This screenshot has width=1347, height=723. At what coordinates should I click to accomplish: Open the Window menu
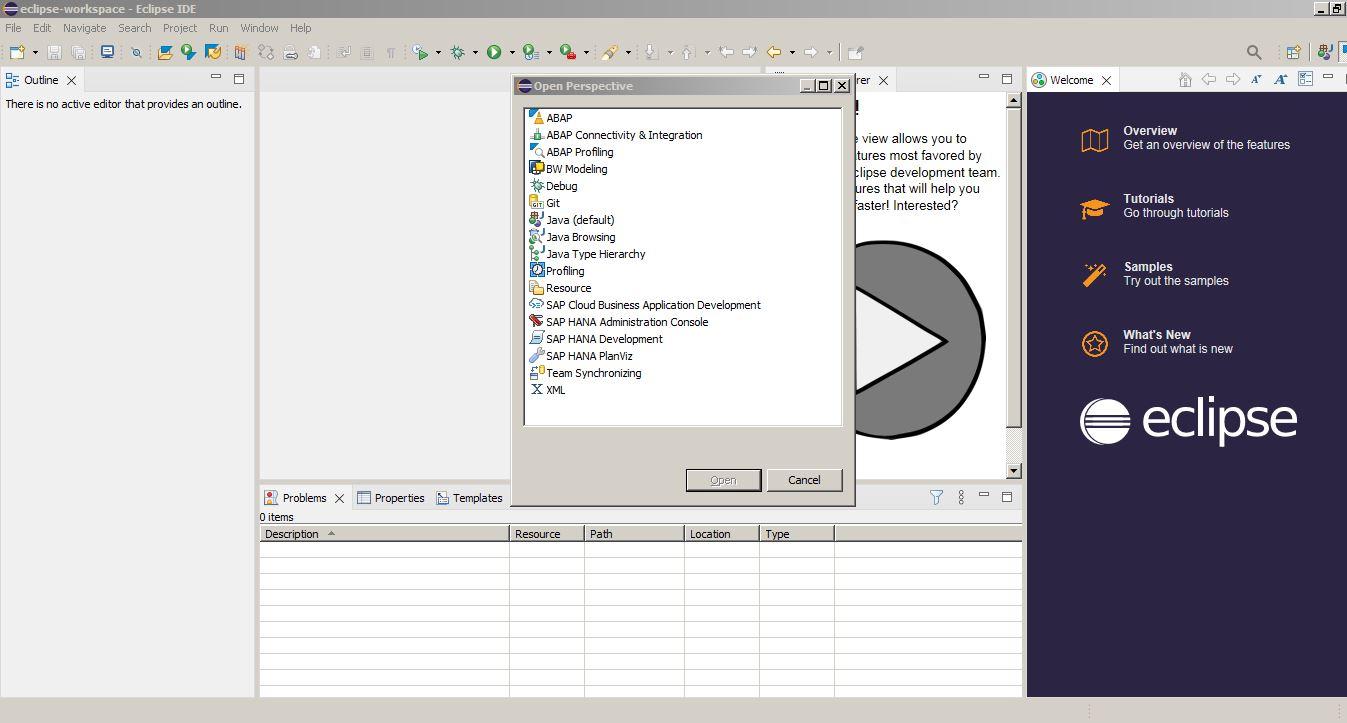(259, 28)
